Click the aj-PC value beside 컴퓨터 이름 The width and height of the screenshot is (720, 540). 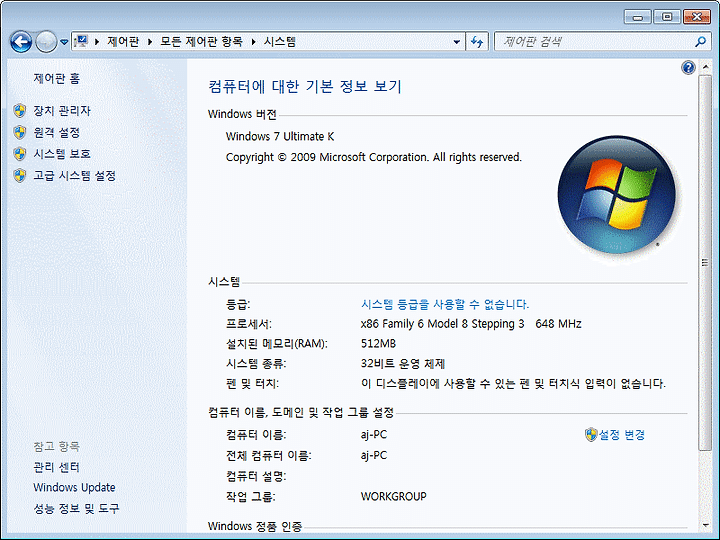[x=374, y=434]
